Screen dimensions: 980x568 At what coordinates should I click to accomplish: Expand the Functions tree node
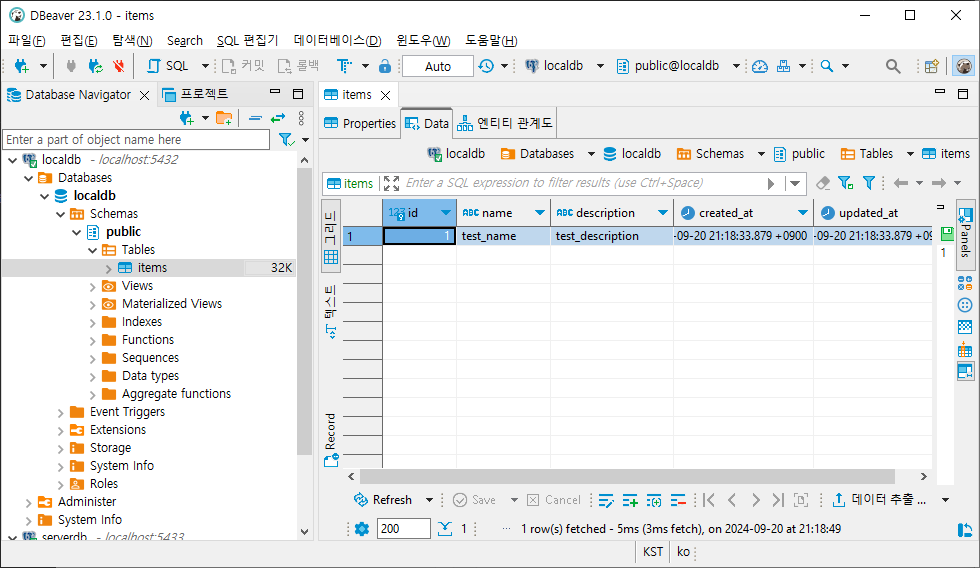(x=92, y=341)
